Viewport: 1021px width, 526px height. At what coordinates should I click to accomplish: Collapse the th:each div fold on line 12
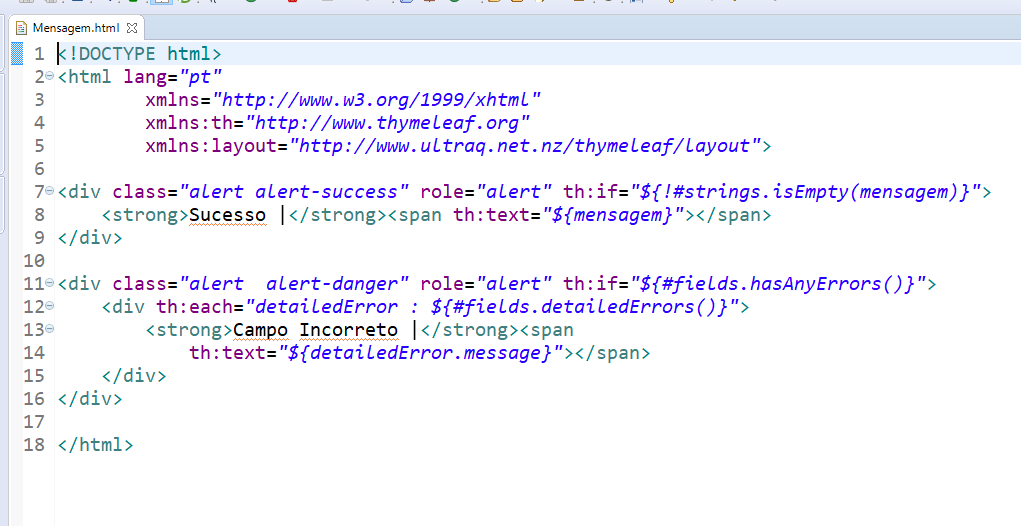(50, 306)
